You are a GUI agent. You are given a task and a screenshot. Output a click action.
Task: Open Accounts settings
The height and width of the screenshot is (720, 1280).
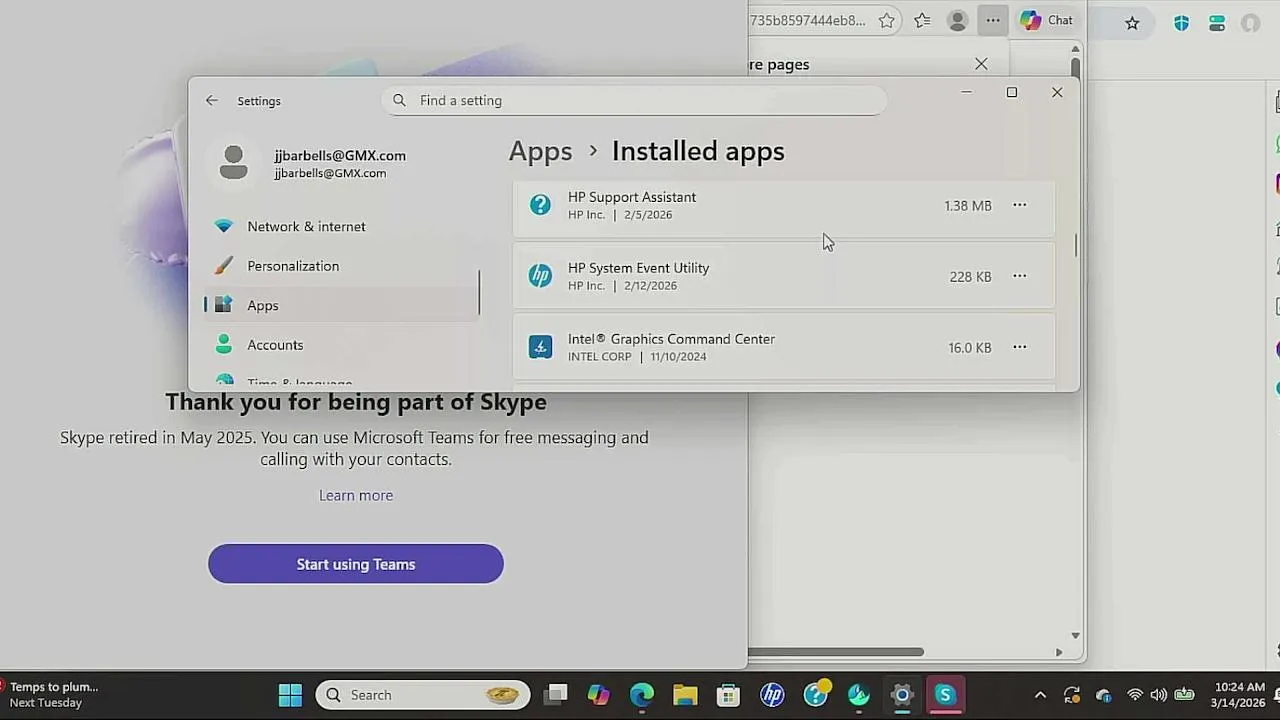pos(342,345)
